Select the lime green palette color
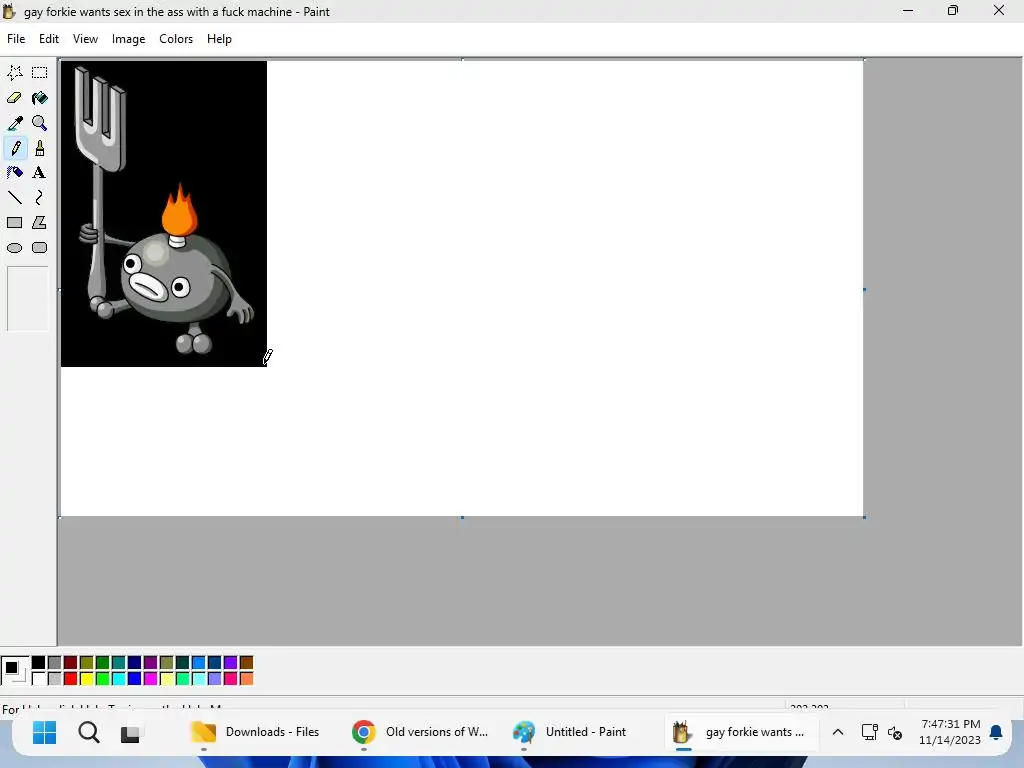 point(103,679)
